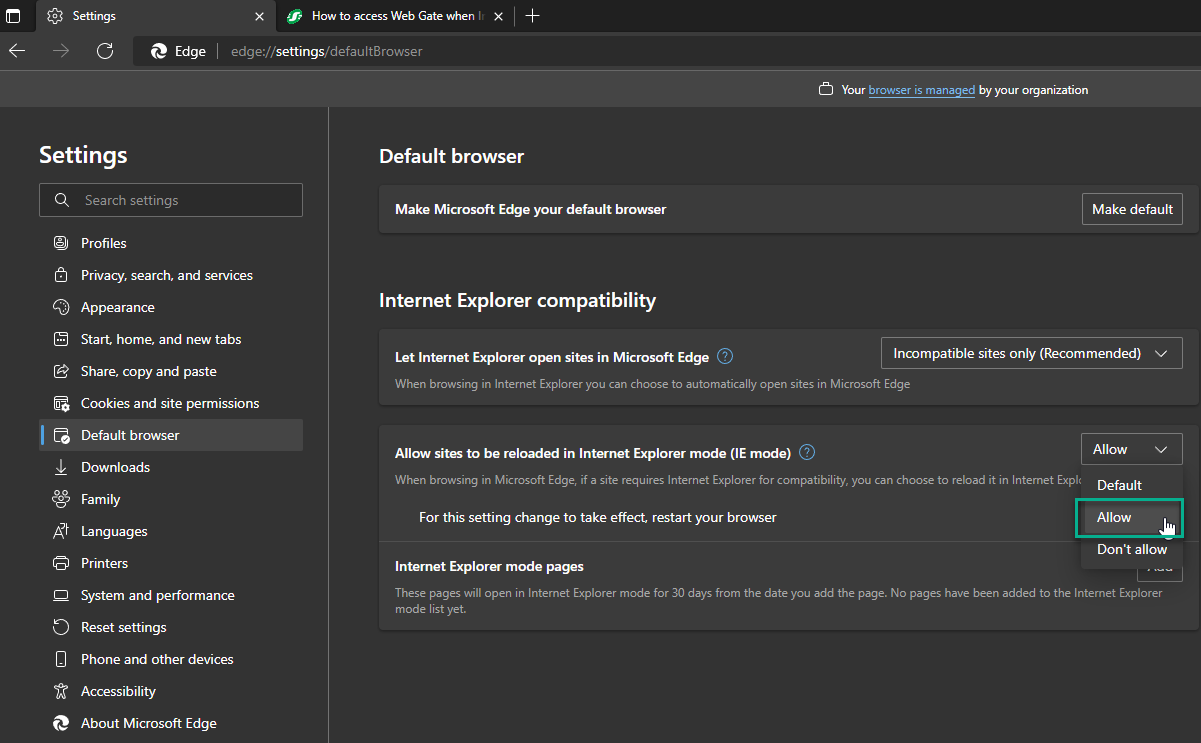Open a new tab with the plus button
The height and width of the screenshot is (743, 1201).
click(532, 16)
